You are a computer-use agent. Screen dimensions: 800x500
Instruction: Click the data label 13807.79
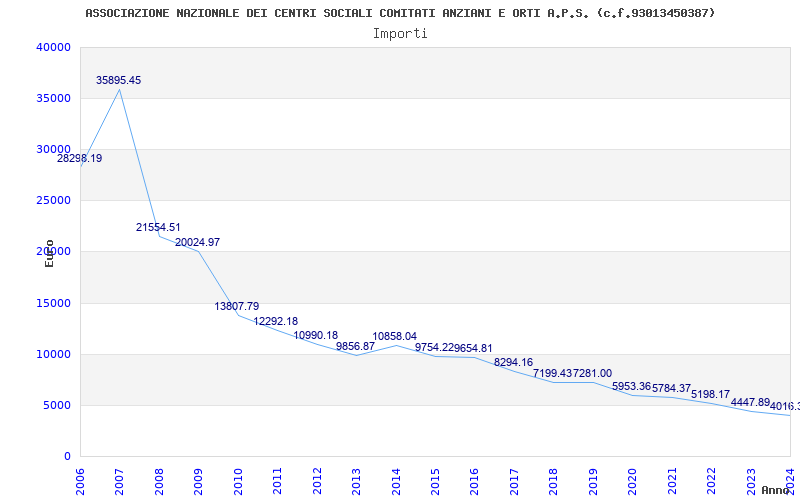tap(237, 306)
